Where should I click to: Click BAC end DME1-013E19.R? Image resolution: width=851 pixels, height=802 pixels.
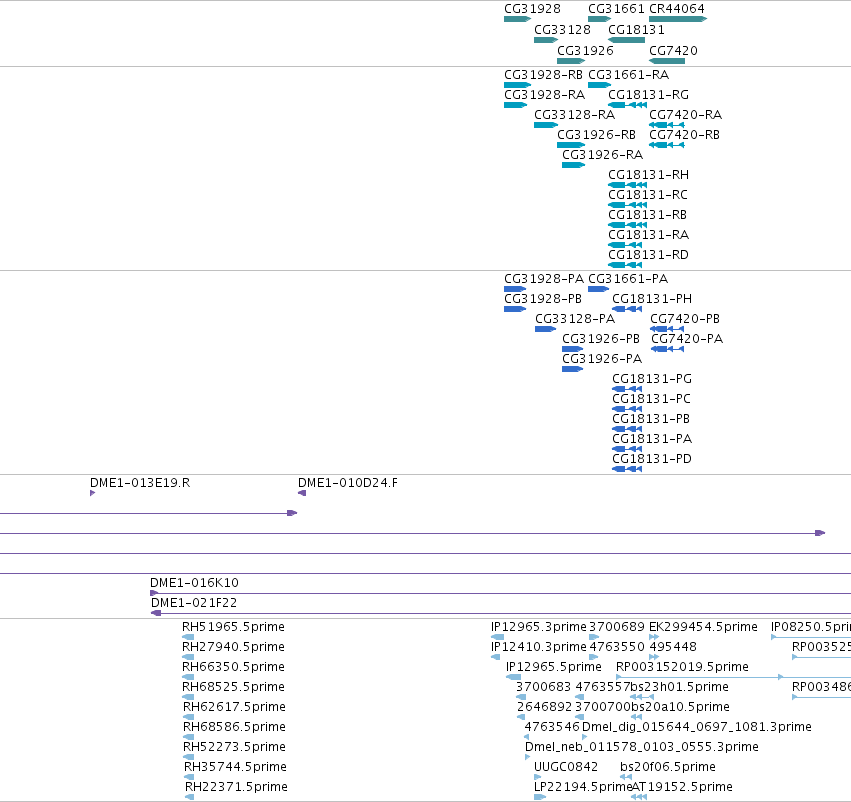pyautogui.click(x=93, y=493)
